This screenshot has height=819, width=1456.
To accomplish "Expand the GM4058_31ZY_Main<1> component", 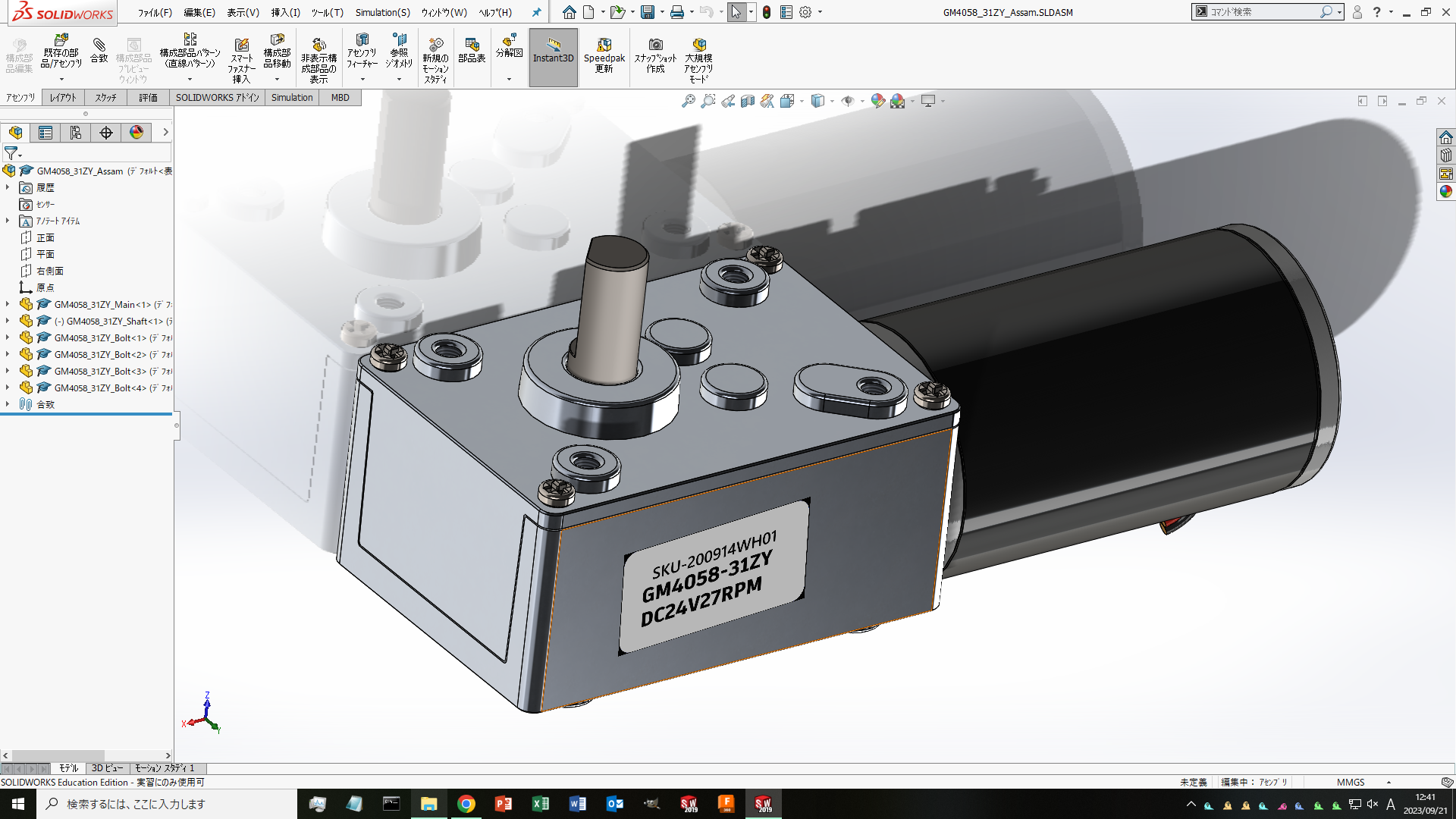I will point(8,304).
